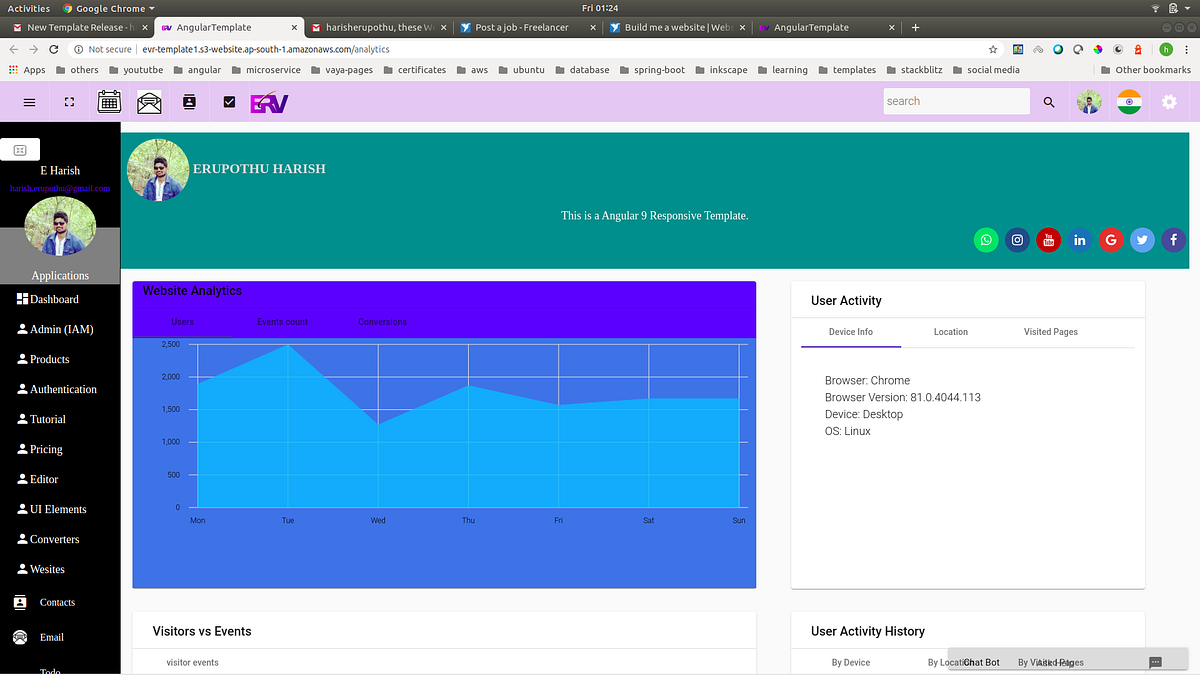Select the contact card icon in toolbar
Screen dimensions: 1200x675
(x=189, y=101)
